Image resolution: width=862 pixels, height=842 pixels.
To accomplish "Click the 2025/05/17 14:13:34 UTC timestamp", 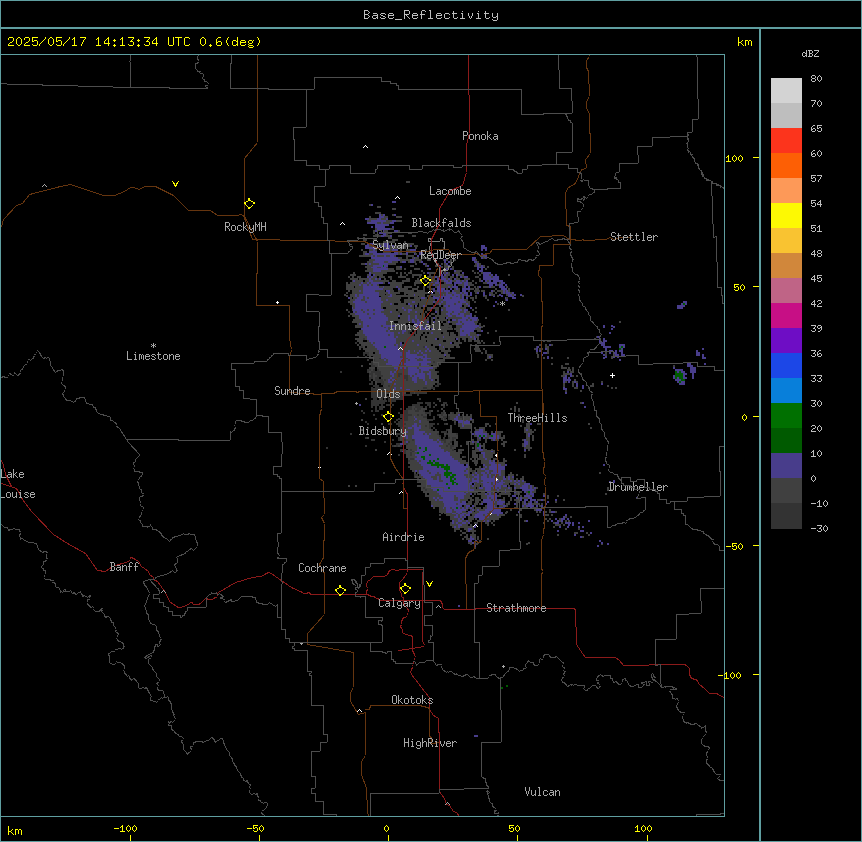I will [x=134, y=42].
